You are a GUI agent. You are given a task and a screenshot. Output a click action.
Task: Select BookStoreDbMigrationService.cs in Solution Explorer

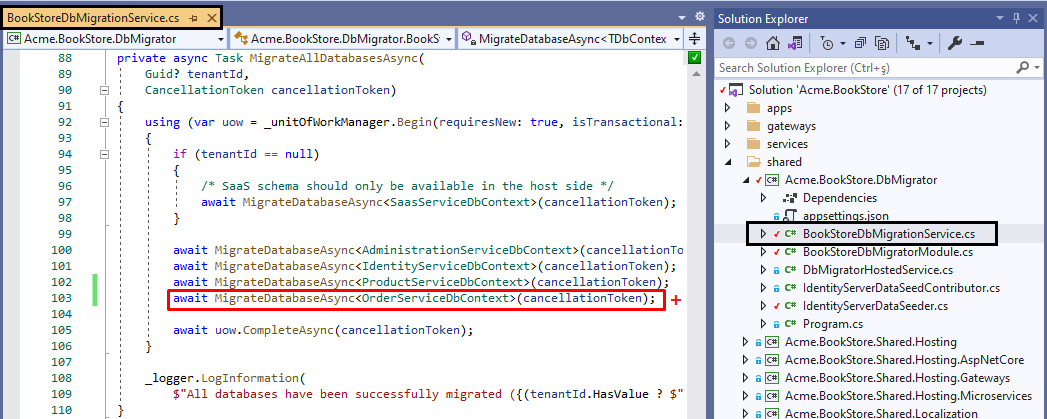coord(889,234)
